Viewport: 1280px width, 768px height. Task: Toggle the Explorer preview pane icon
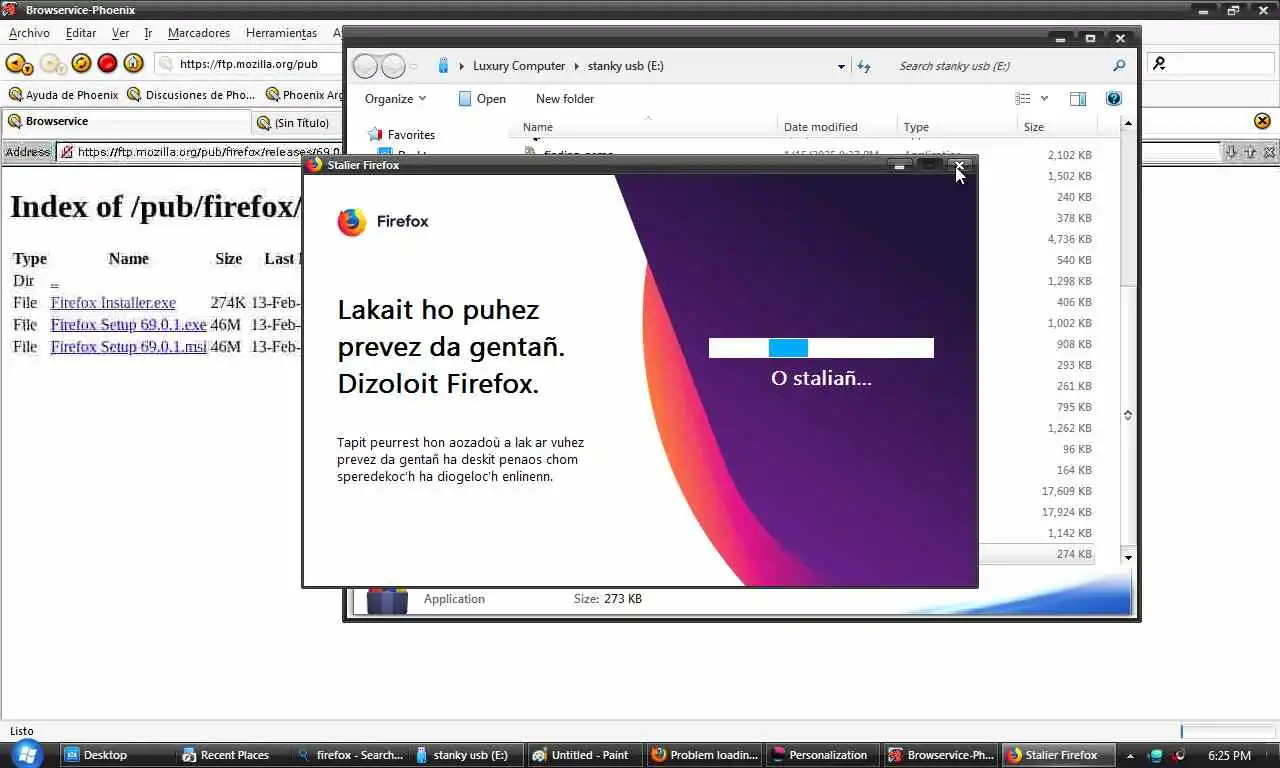[x=1077, y=98]
